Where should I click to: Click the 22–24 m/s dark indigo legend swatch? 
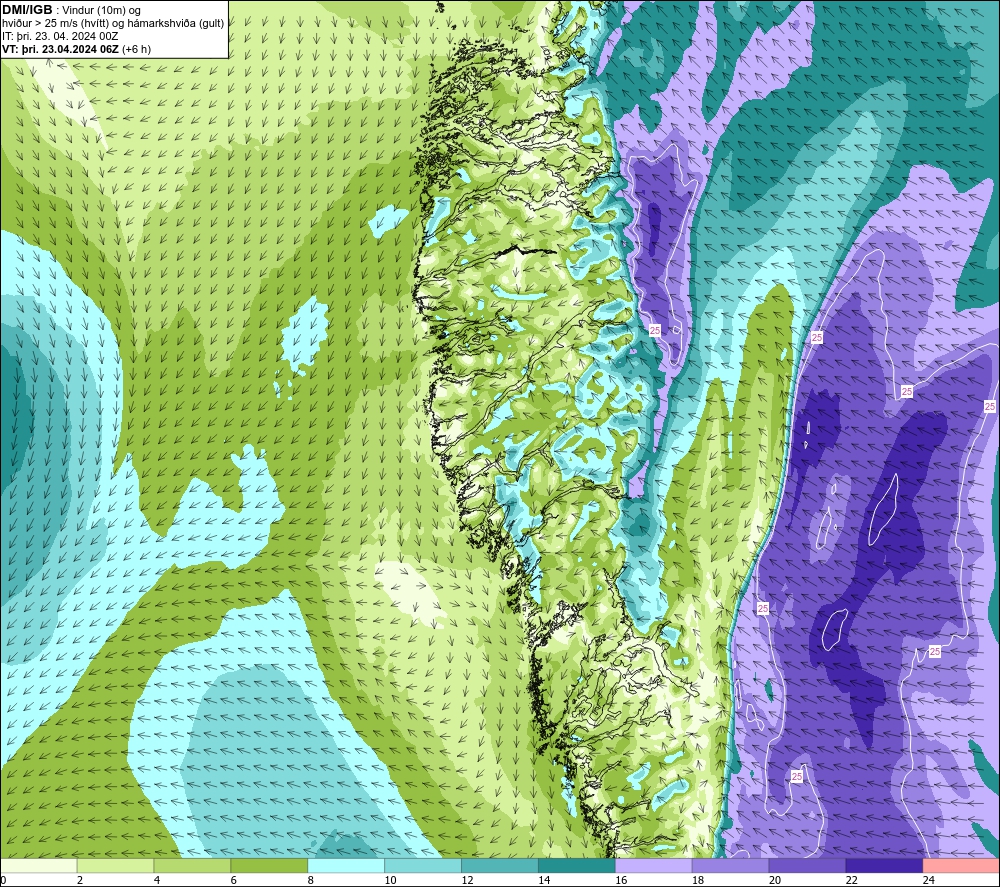click(884, 866)
